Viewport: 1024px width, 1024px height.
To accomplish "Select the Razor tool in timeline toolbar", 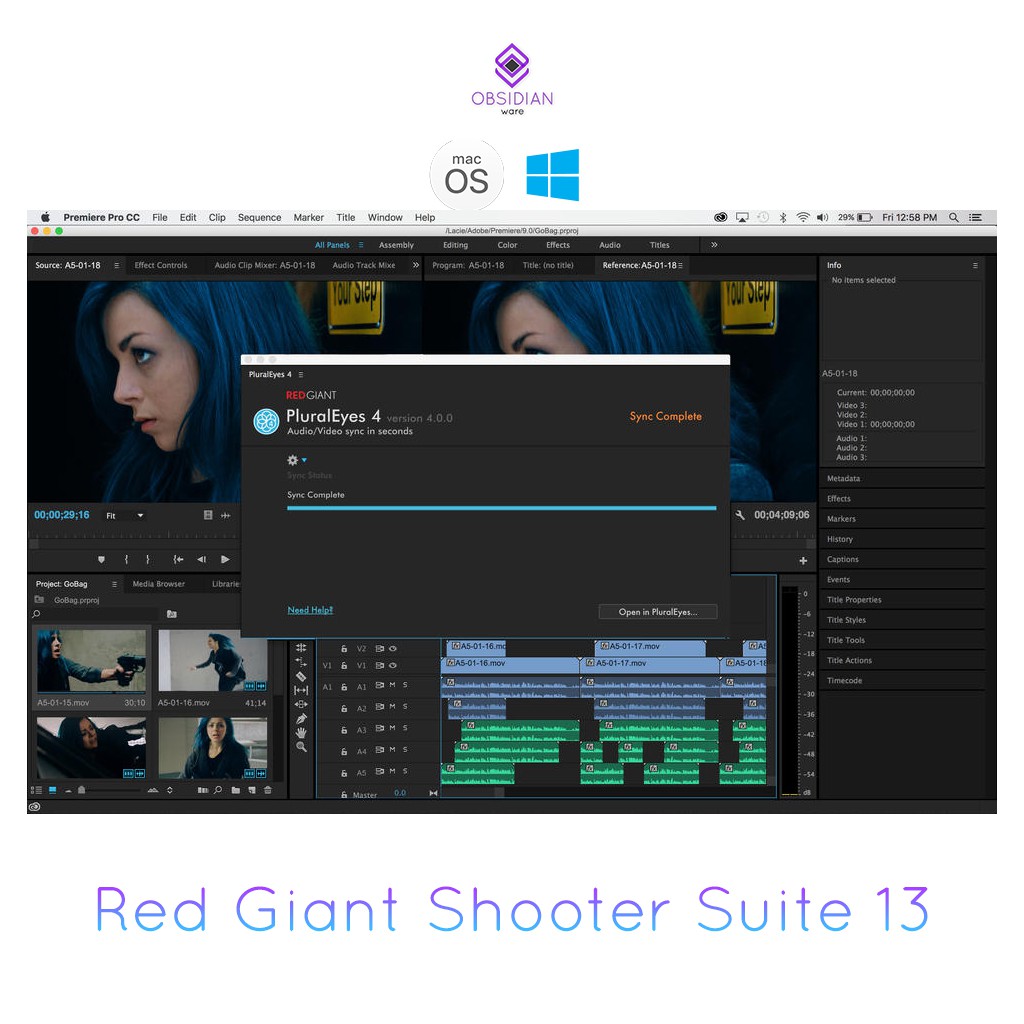I will pyautogui.click(x=302, y=676).
